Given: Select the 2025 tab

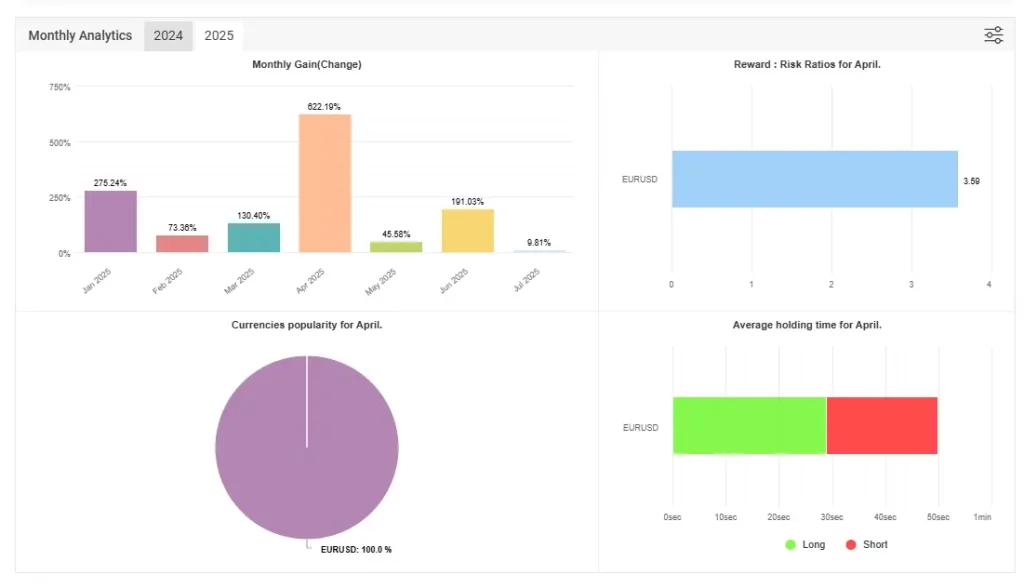Looking at the screenshot, I should 219,36.
